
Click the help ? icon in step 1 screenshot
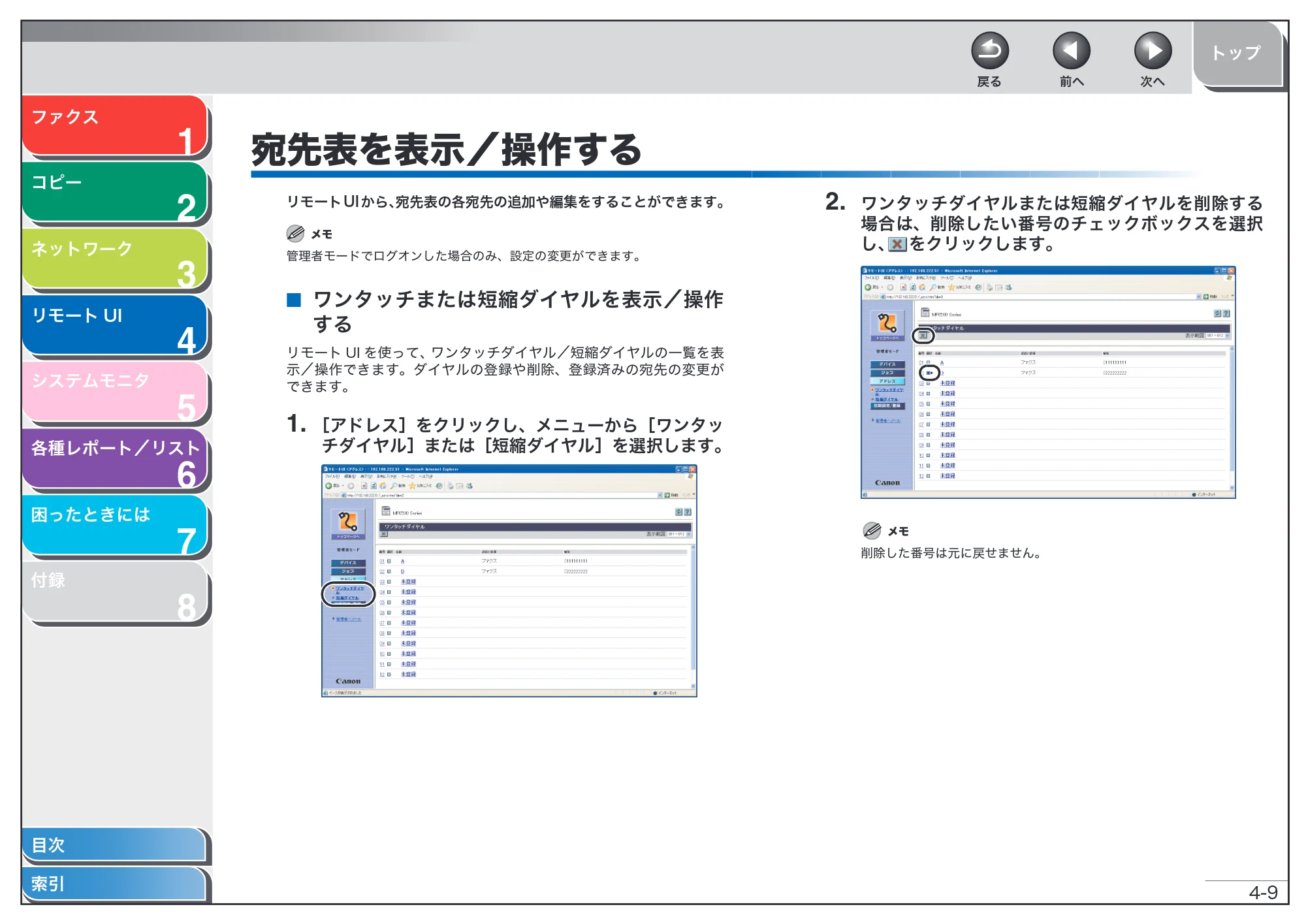coord(688,512)
